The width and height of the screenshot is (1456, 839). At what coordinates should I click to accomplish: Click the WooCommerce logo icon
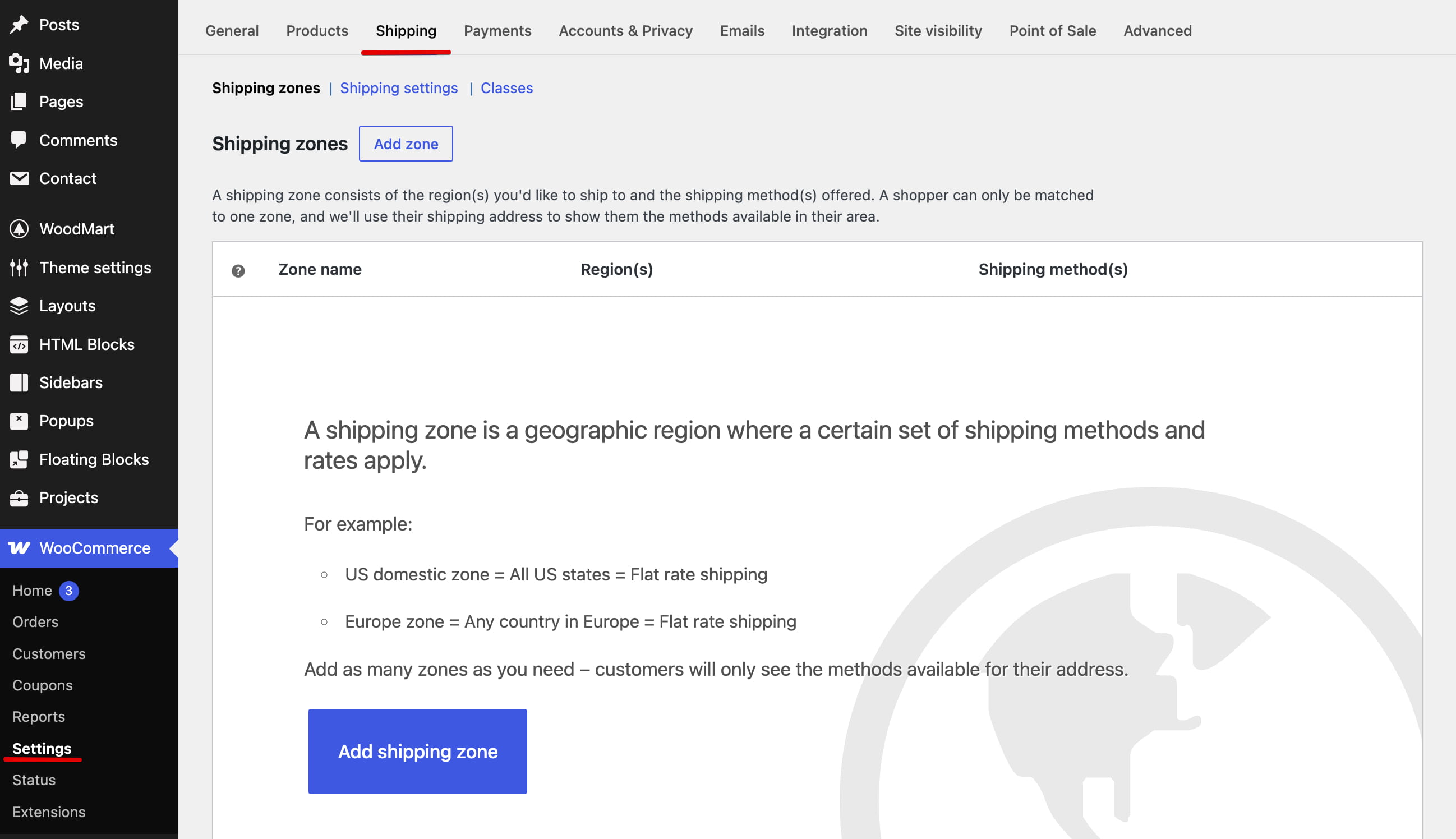(19, 548)
